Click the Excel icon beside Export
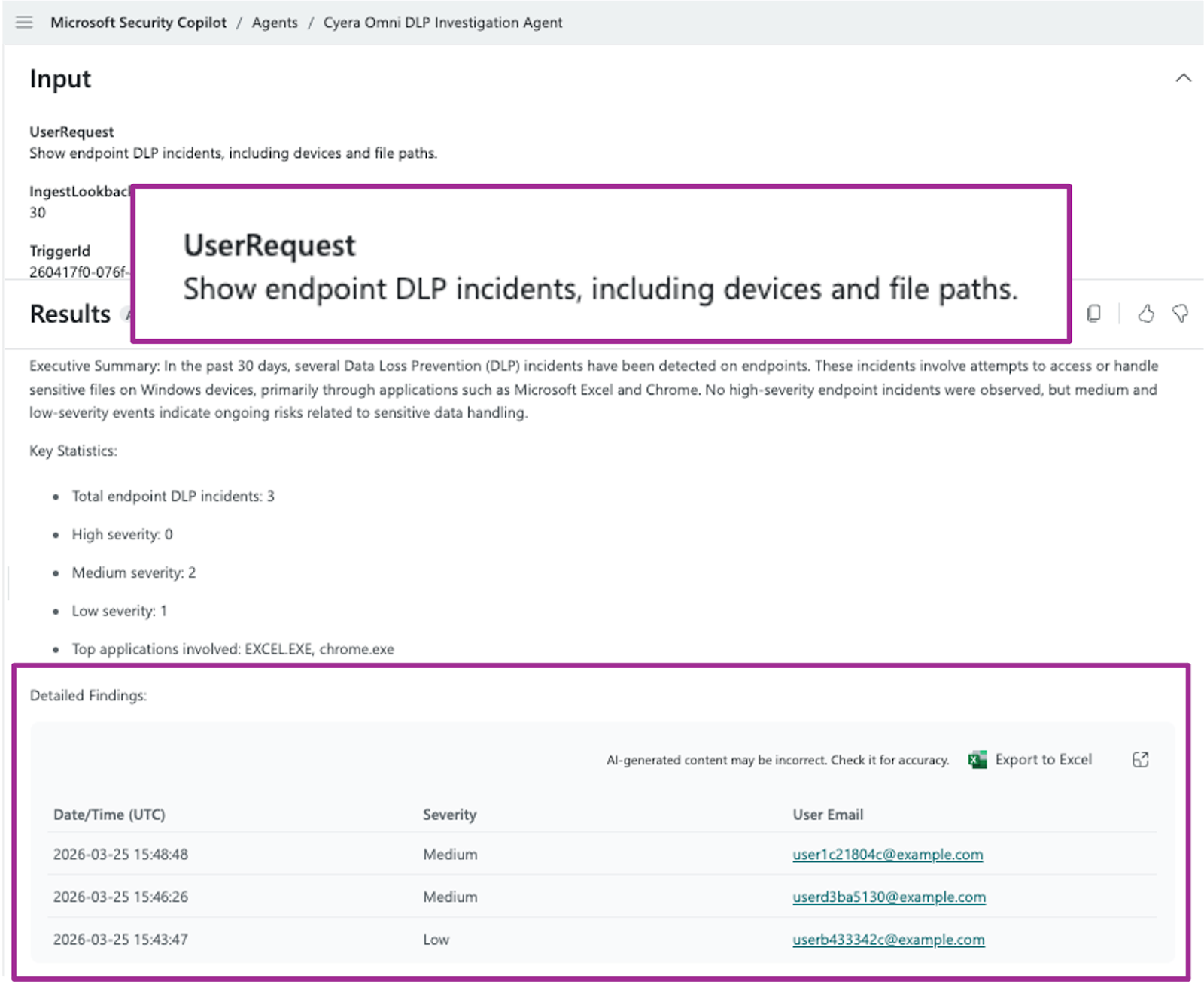The width and height of the screenshot is (1204, 984). [977, 760]
